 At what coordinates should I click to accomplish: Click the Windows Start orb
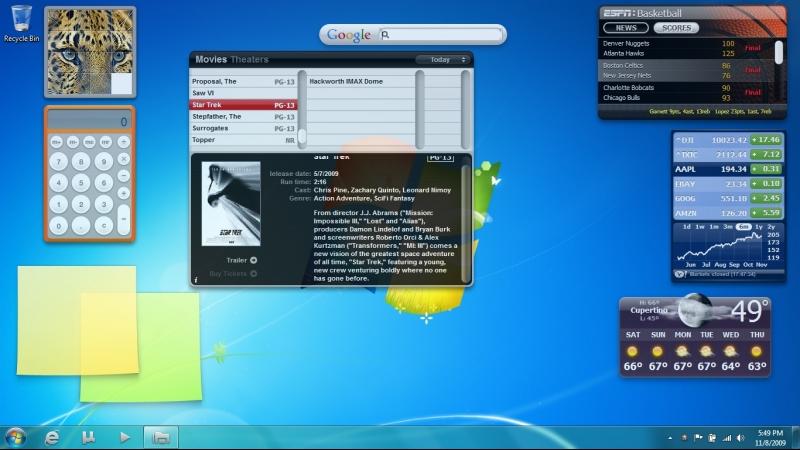point(15,437)
